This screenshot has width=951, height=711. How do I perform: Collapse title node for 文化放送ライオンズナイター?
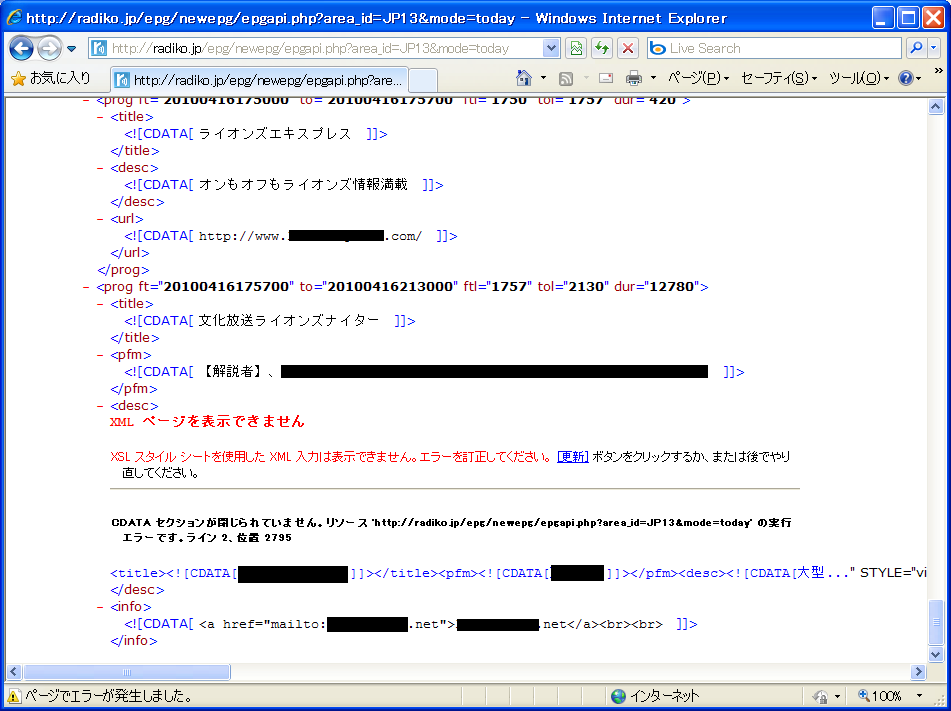100,304
